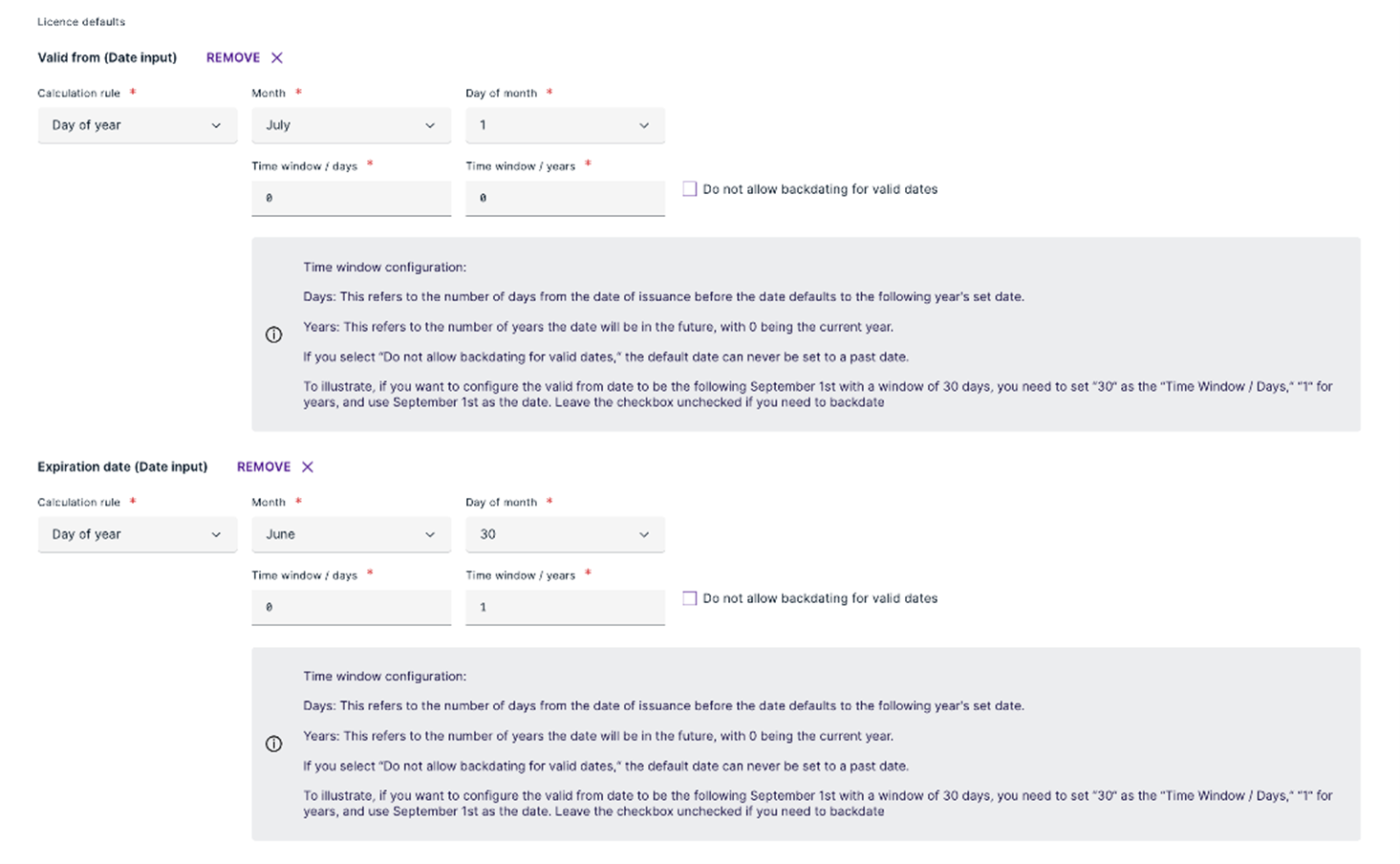Click the Expiration date Time window / days field
The image size is (1400, 864).
[351, 607]
